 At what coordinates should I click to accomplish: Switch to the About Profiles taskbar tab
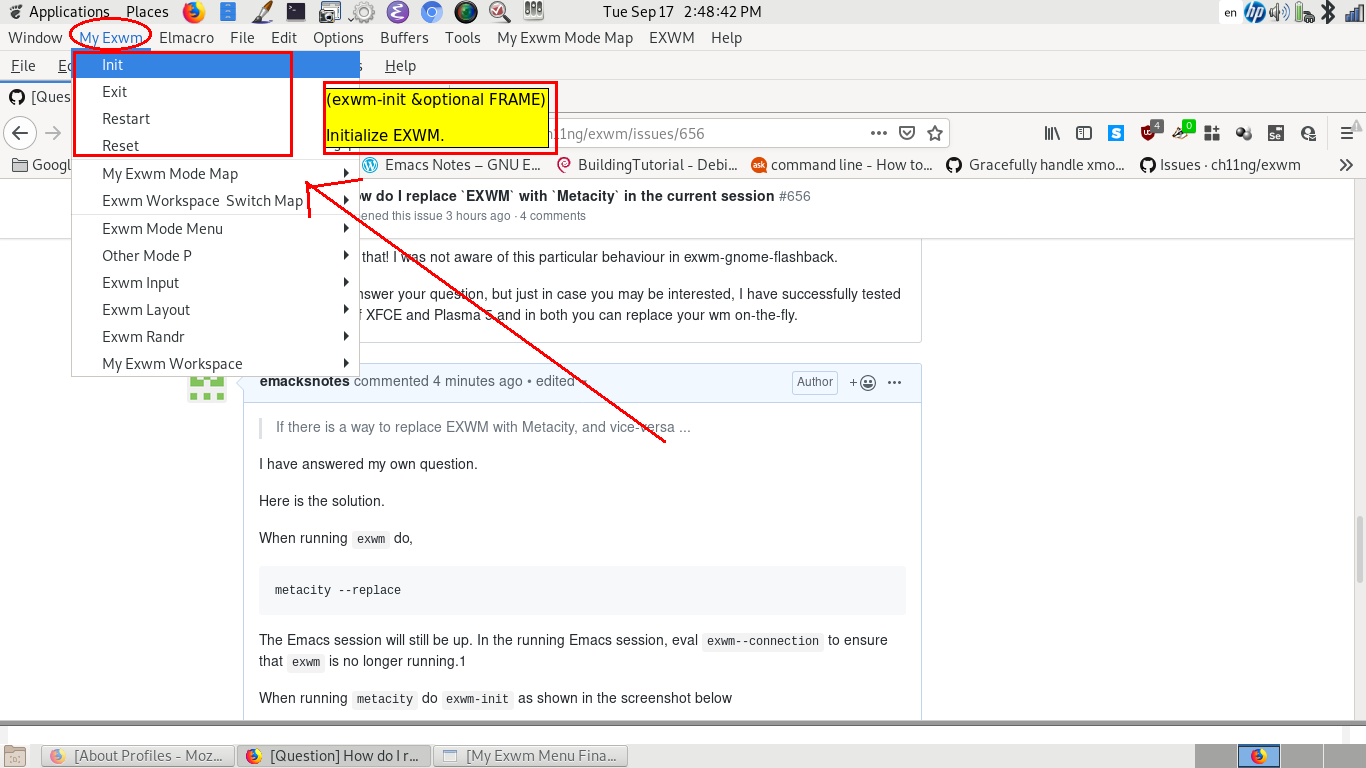138,755
